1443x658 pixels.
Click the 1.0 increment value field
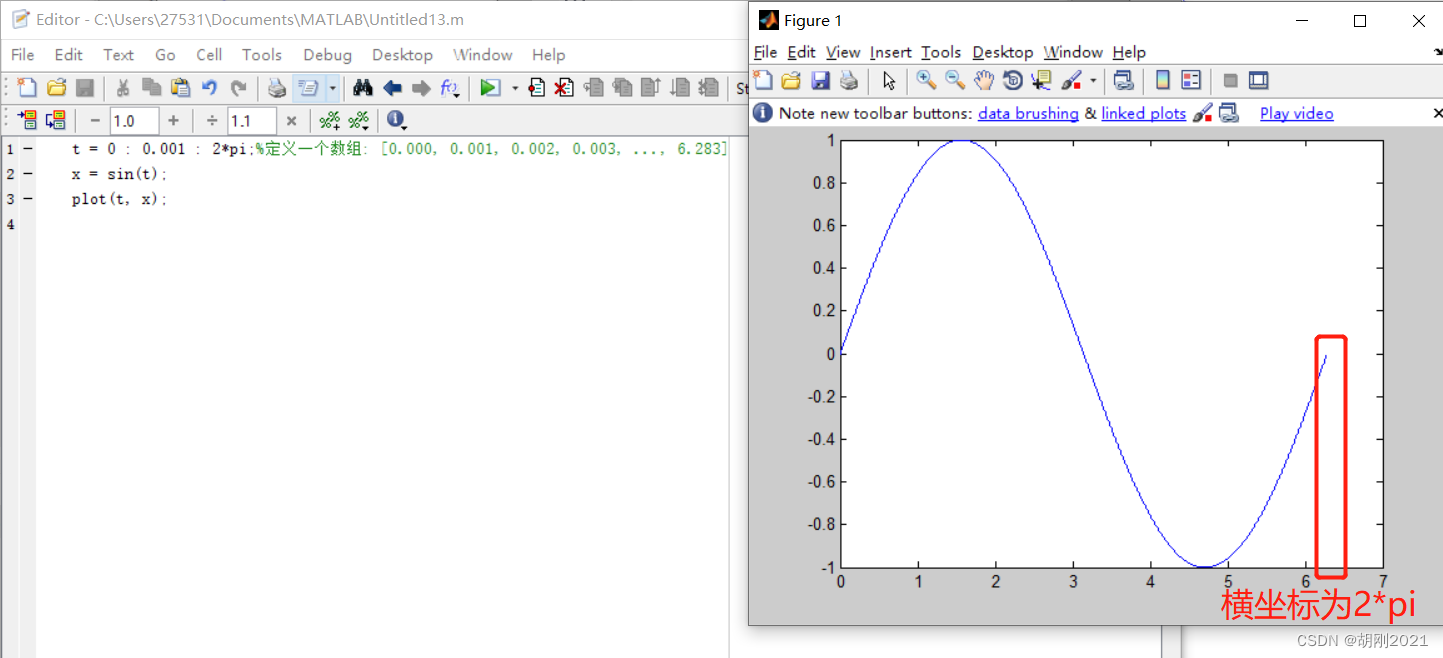tap(135, 121)
